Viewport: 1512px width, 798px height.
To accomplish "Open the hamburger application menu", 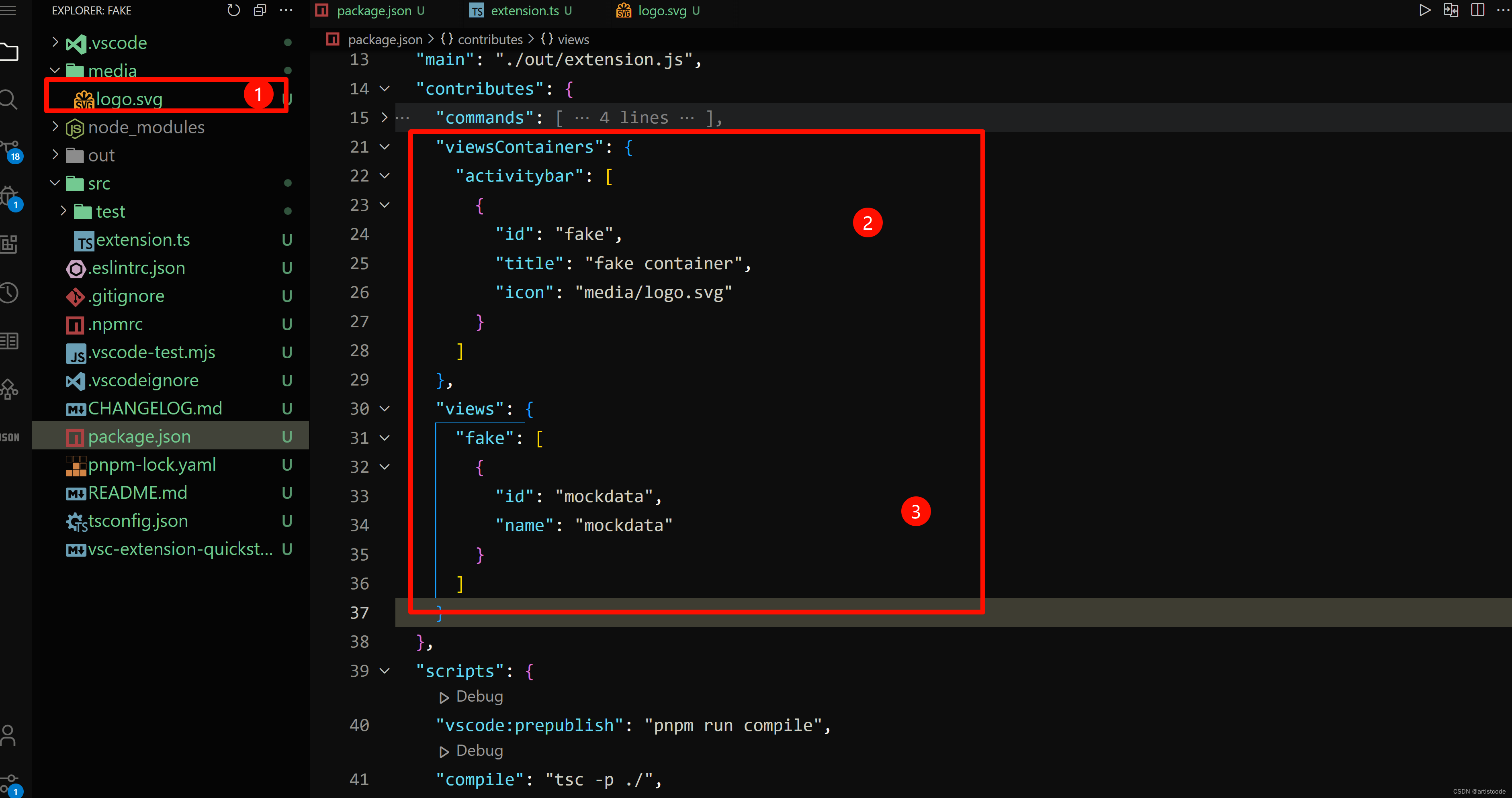I will pyautogui.click(x=8, y=10).
